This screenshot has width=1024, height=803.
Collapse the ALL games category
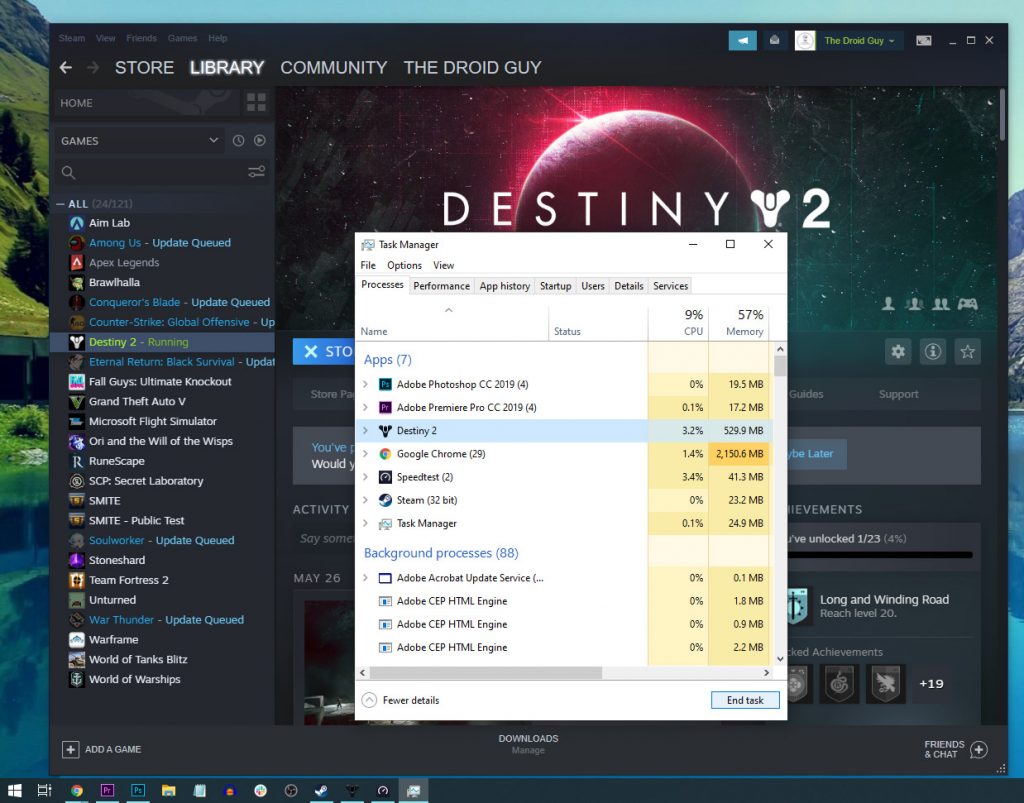point(61,204)
